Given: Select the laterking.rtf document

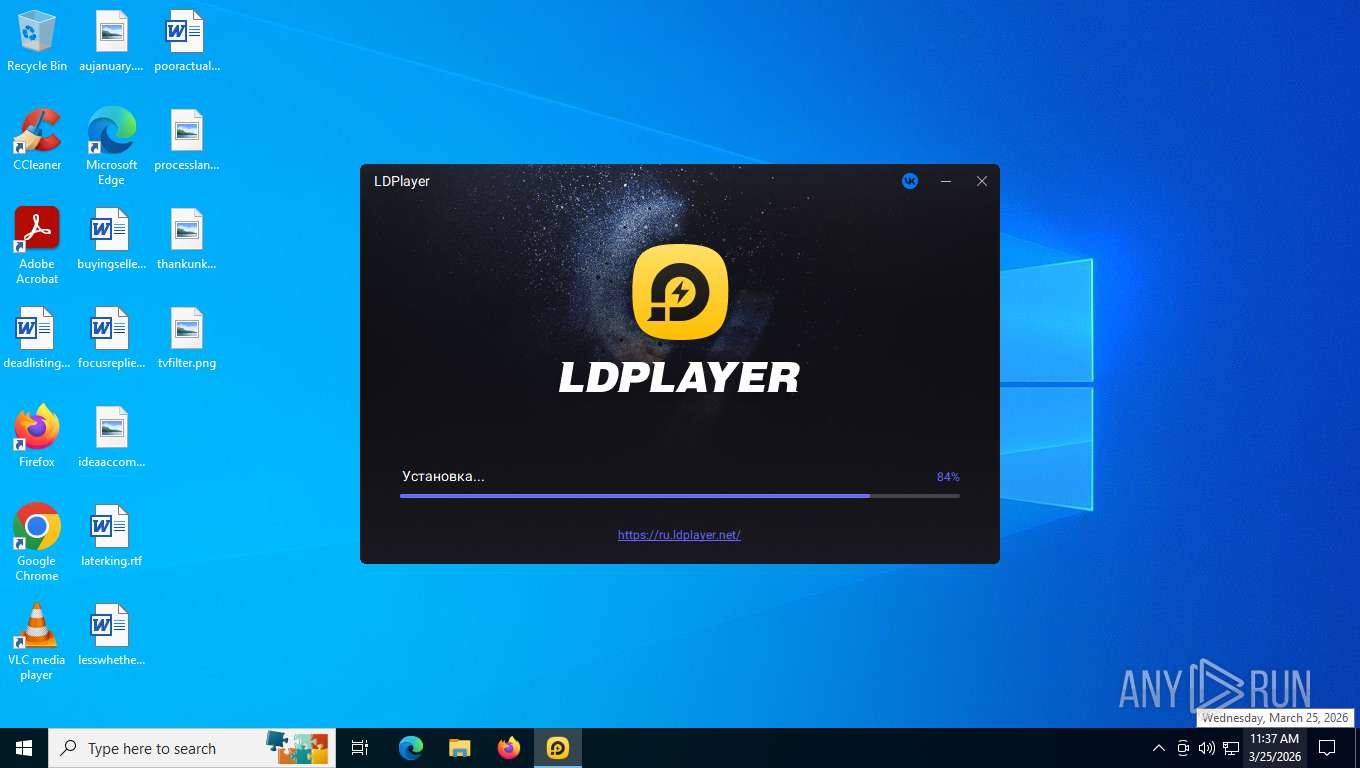Looking at the screenshot, I should tap(111, 536).
